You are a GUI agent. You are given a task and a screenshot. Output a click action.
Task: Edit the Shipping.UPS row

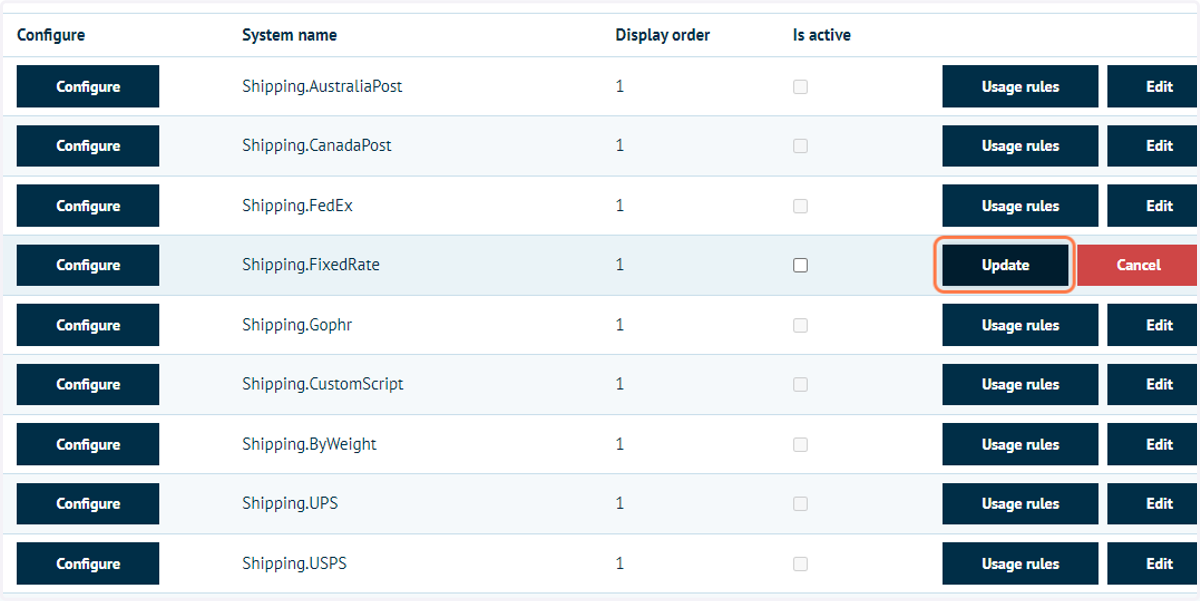coord(1153,504)
